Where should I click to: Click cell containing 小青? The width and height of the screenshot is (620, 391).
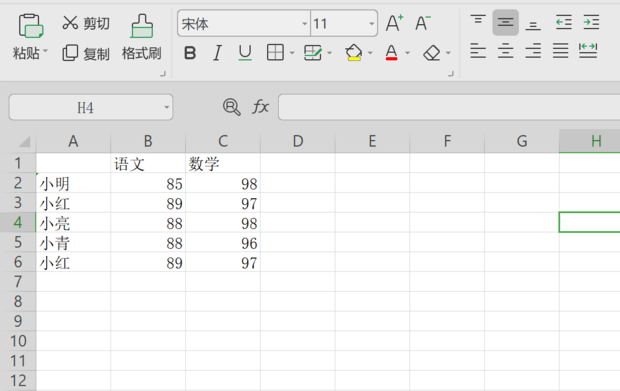click(x=73, y=242)
